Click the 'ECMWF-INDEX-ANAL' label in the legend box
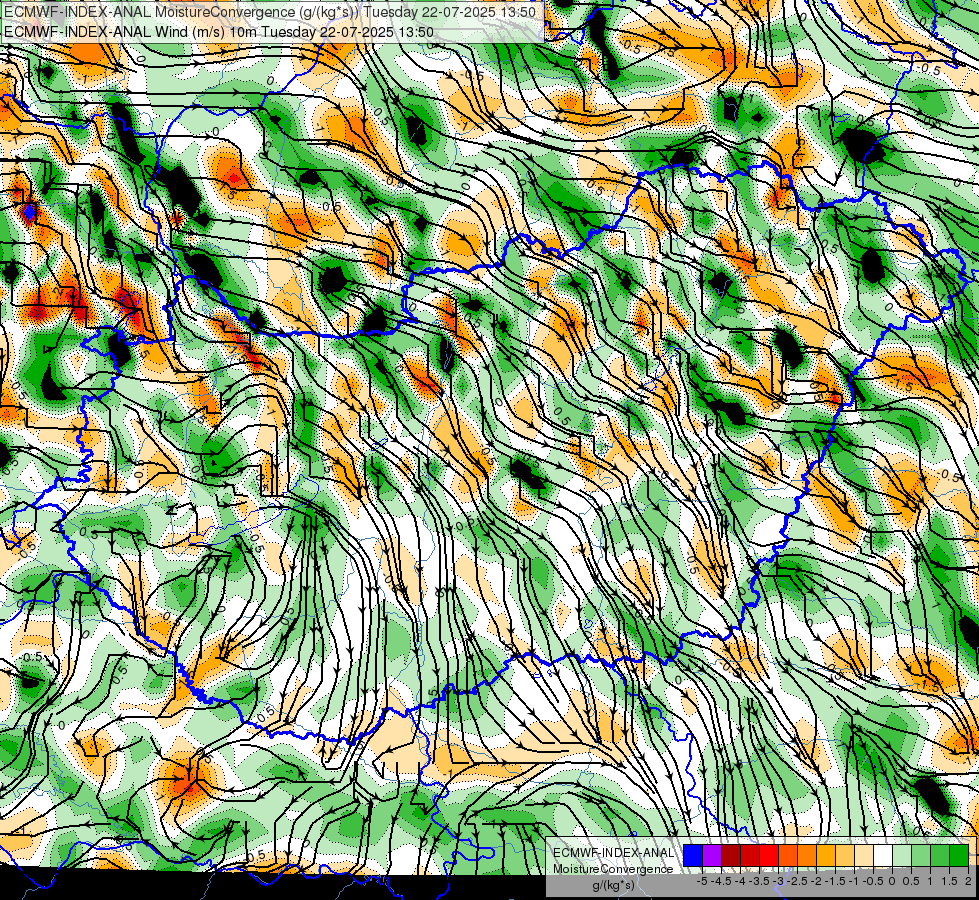Viewport: 979px width, 900px height. (613, 853)
